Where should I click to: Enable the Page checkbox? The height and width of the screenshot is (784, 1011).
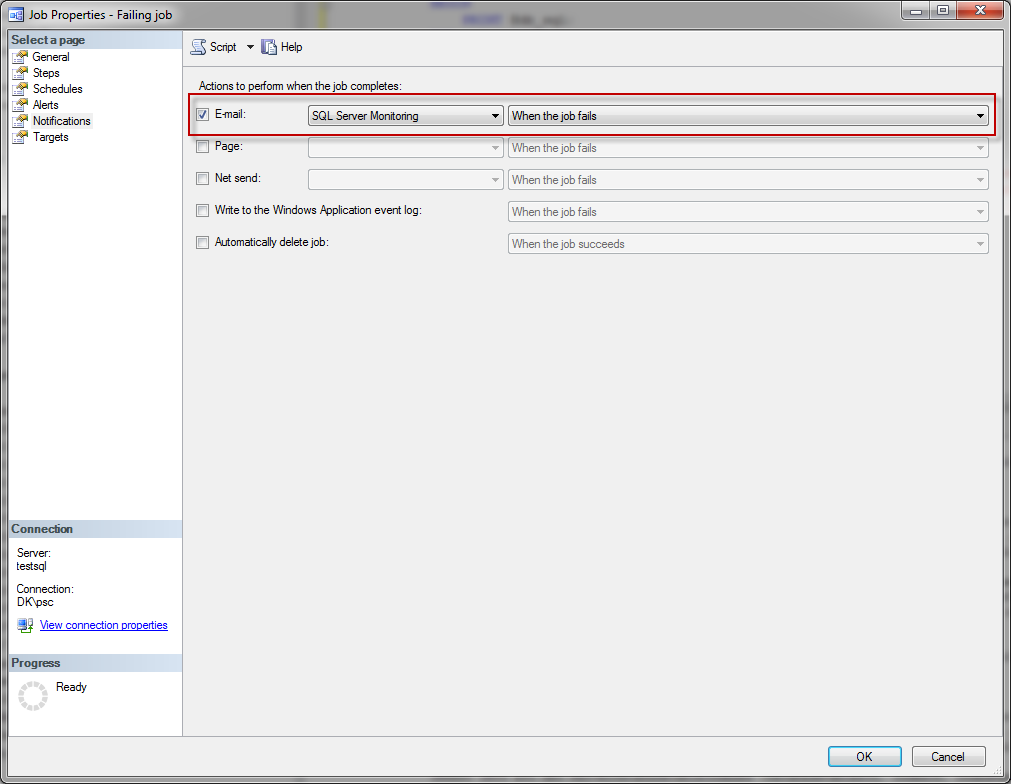tap(202, 146)
